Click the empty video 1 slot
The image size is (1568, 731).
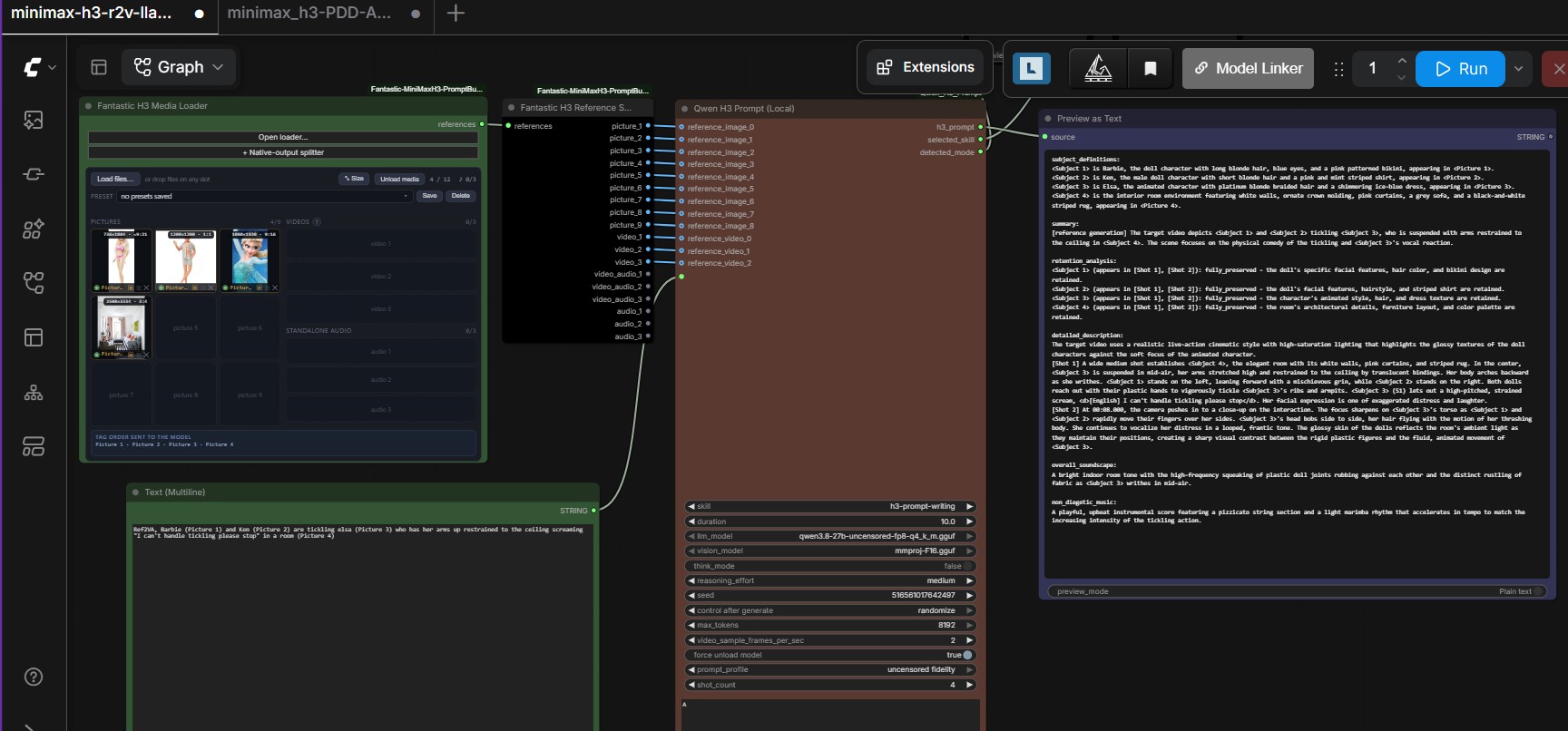coord(380,244)
